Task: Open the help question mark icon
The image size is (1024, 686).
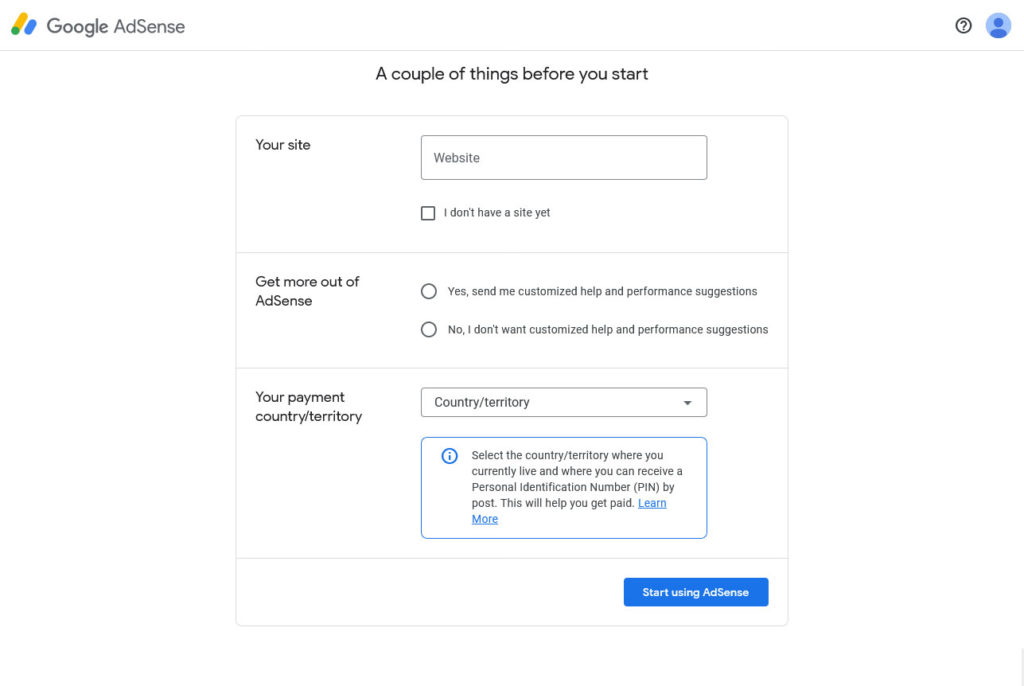Action: (963, 25)
